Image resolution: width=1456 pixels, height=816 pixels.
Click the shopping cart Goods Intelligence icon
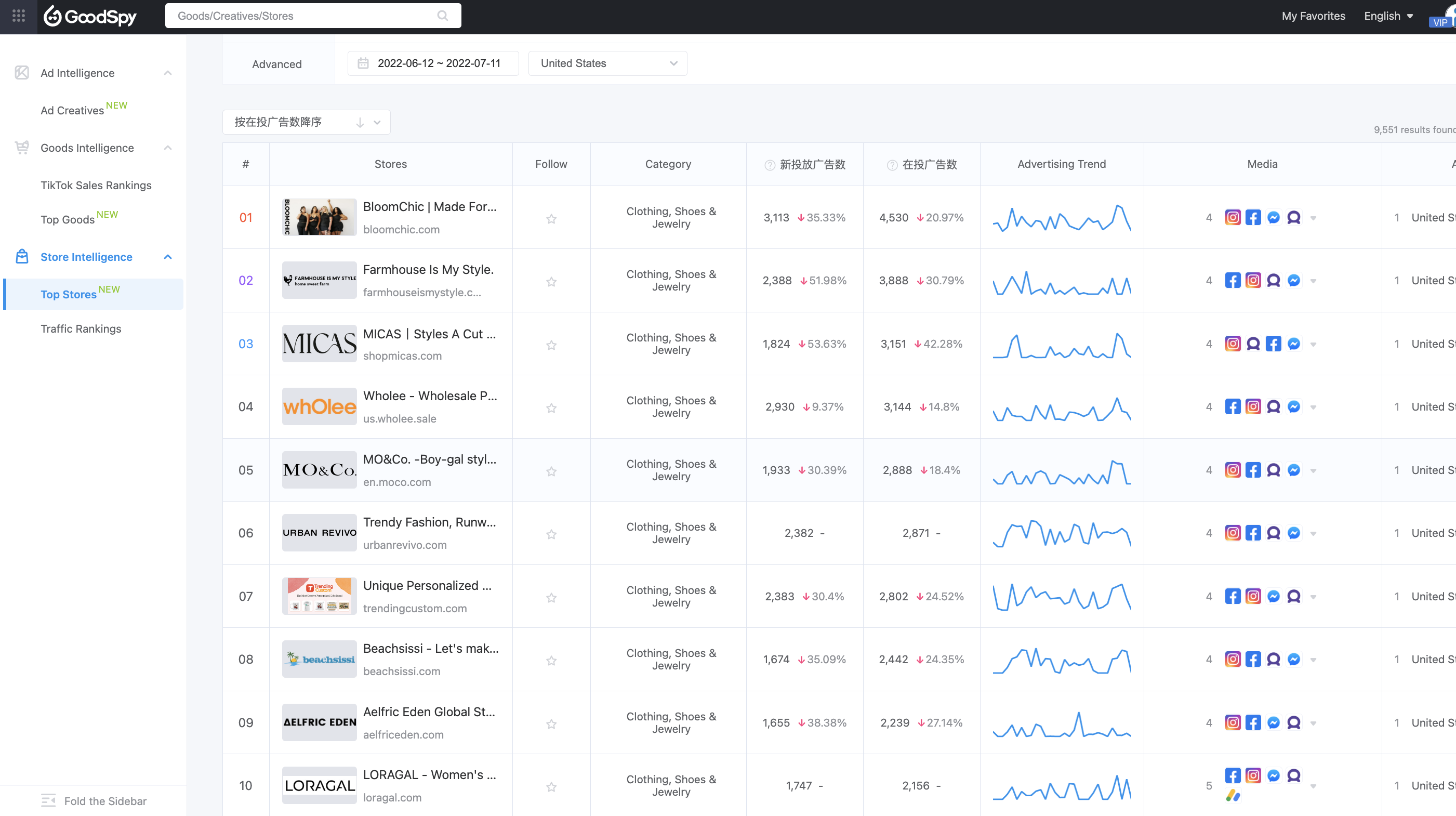[x=22, y=147]
